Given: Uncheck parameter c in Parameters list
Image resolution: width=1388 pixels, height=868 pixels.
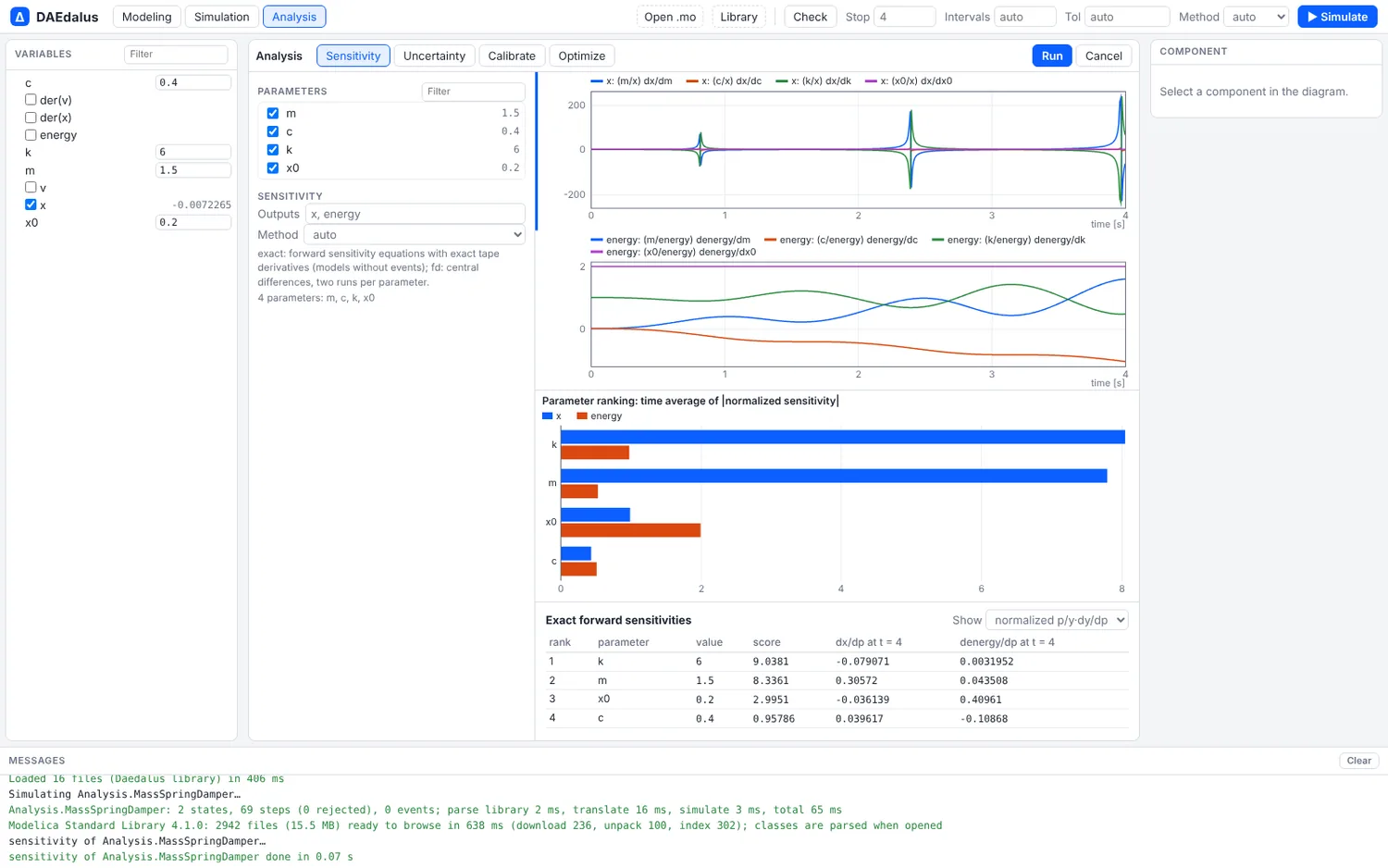Looking at the screenshot, I should click(273, 131).
